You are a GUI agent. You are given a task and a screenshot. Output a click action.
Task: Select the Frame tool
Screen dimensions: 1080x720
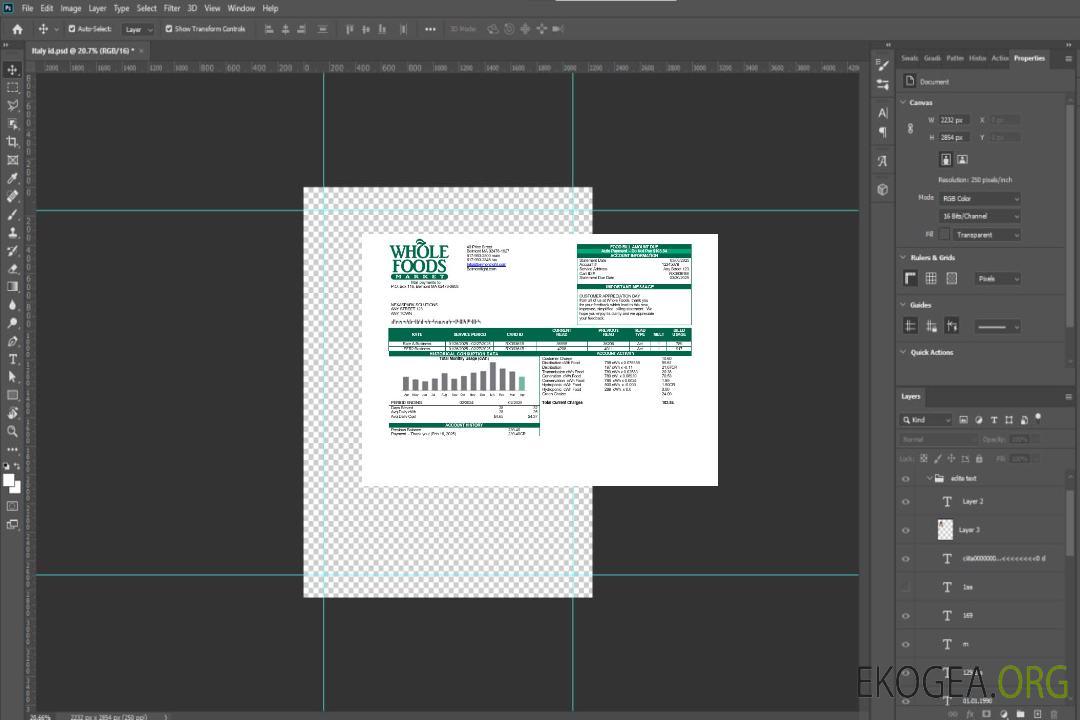pyautogui.click(x=12, y=160)
